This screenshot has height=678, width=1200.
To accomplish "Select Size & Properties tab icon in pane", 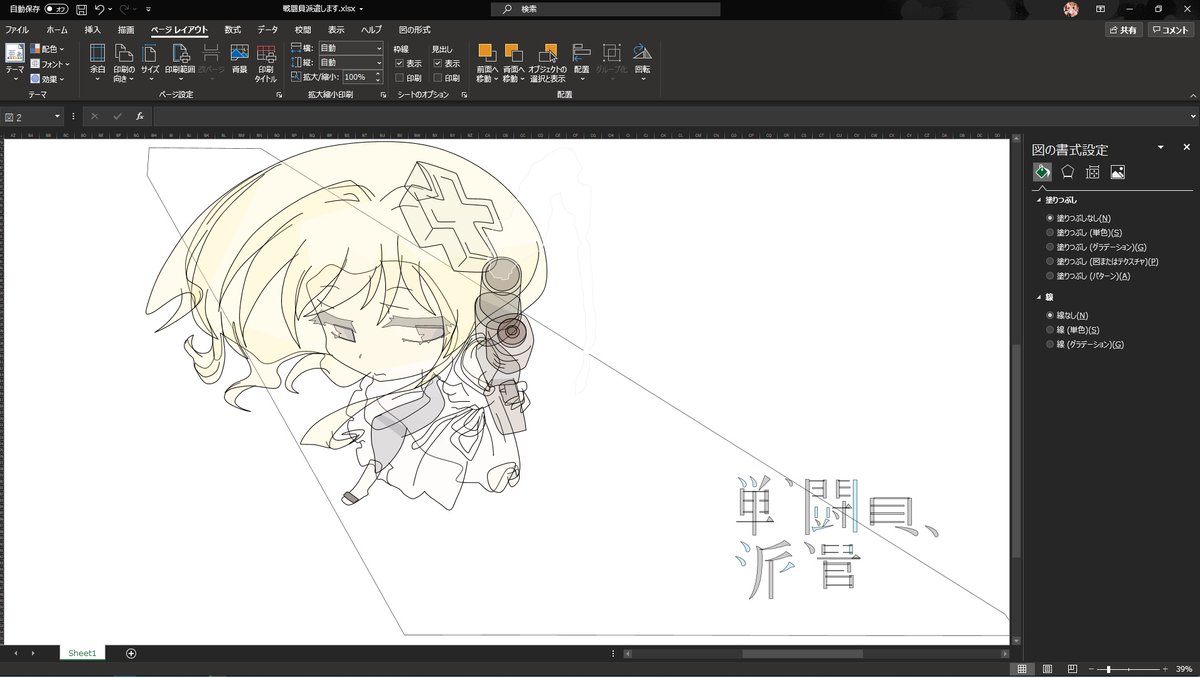I will [1093, 172].
